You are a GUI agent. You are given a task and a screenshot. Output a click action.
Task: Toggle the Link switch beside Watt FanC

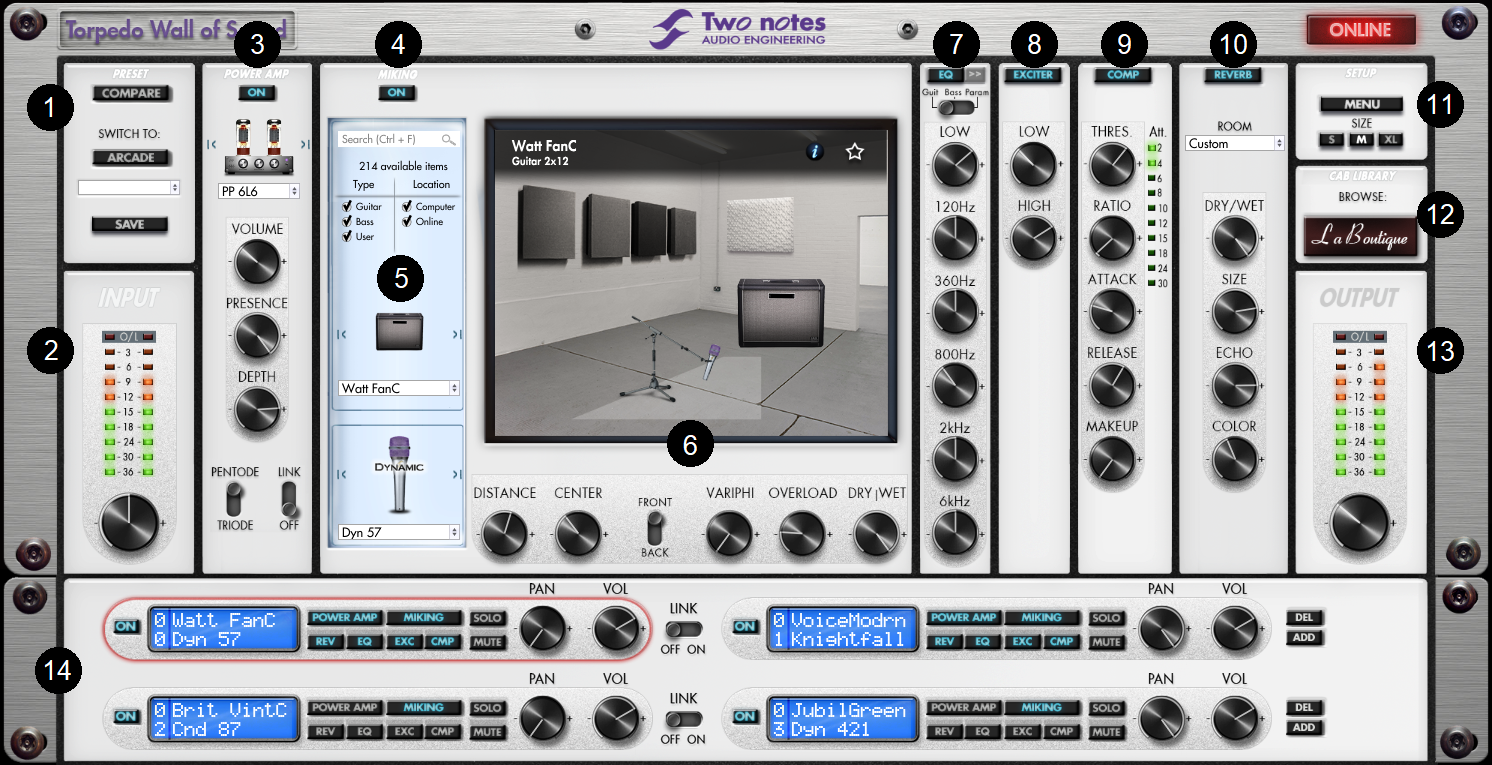click(685, 630)
